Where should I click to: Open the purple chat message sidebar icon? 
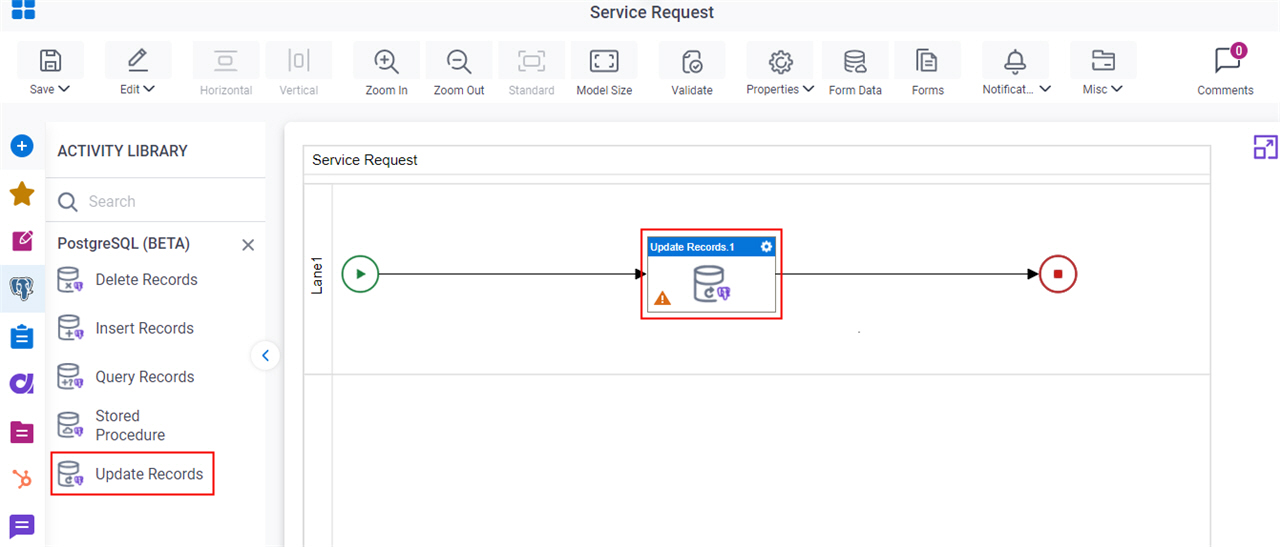[x=22, y=526]
